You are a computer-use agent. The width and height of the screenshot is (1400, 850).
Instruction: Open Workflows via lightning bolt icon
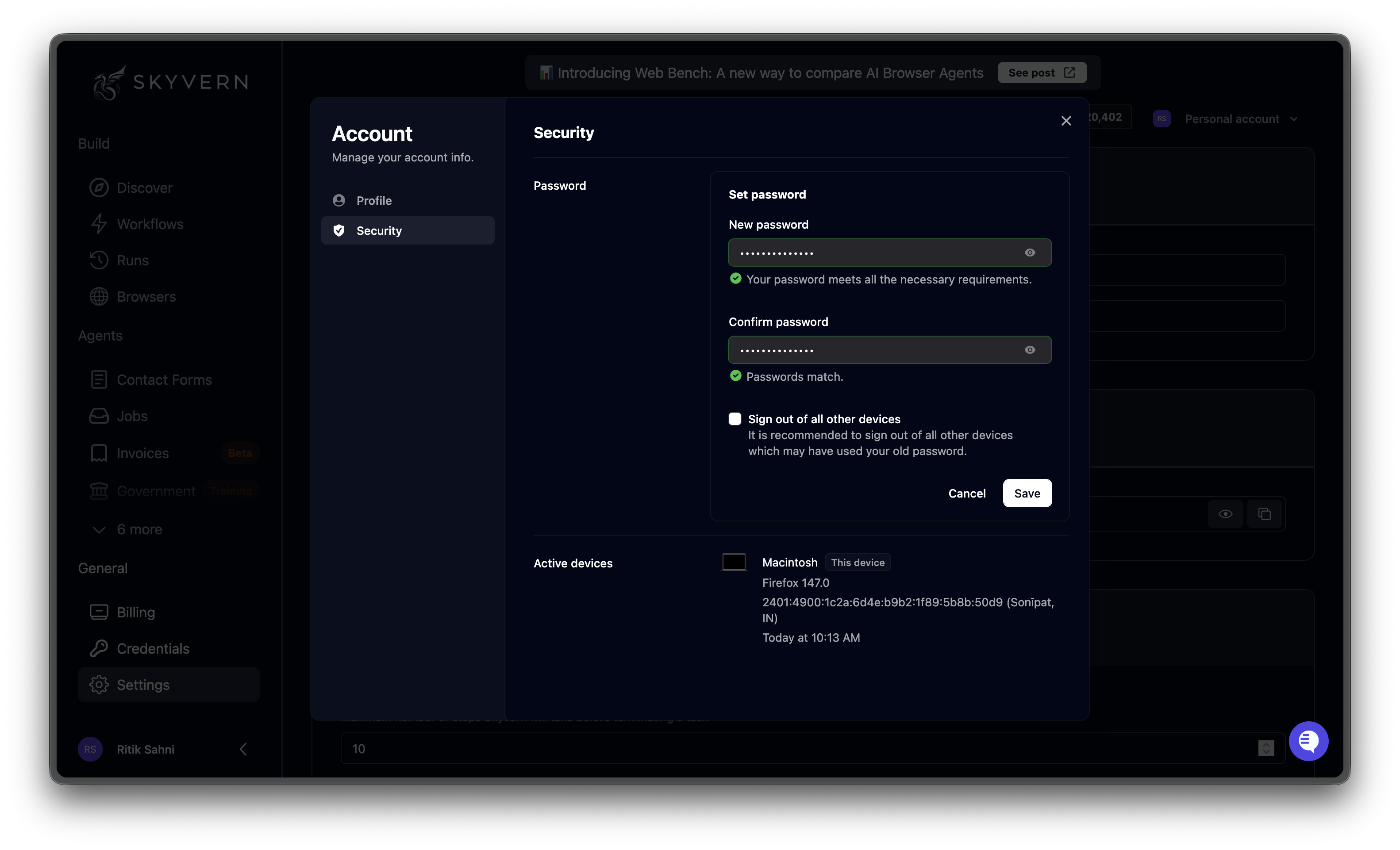pyautogui.click(x=99, y=224)
